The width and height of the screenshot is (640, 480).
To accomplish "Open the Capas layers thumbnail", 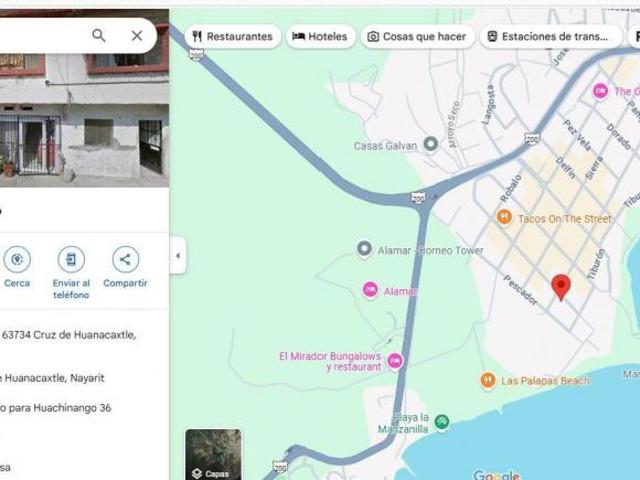I will pyautogui.click(x=213, y=454).
